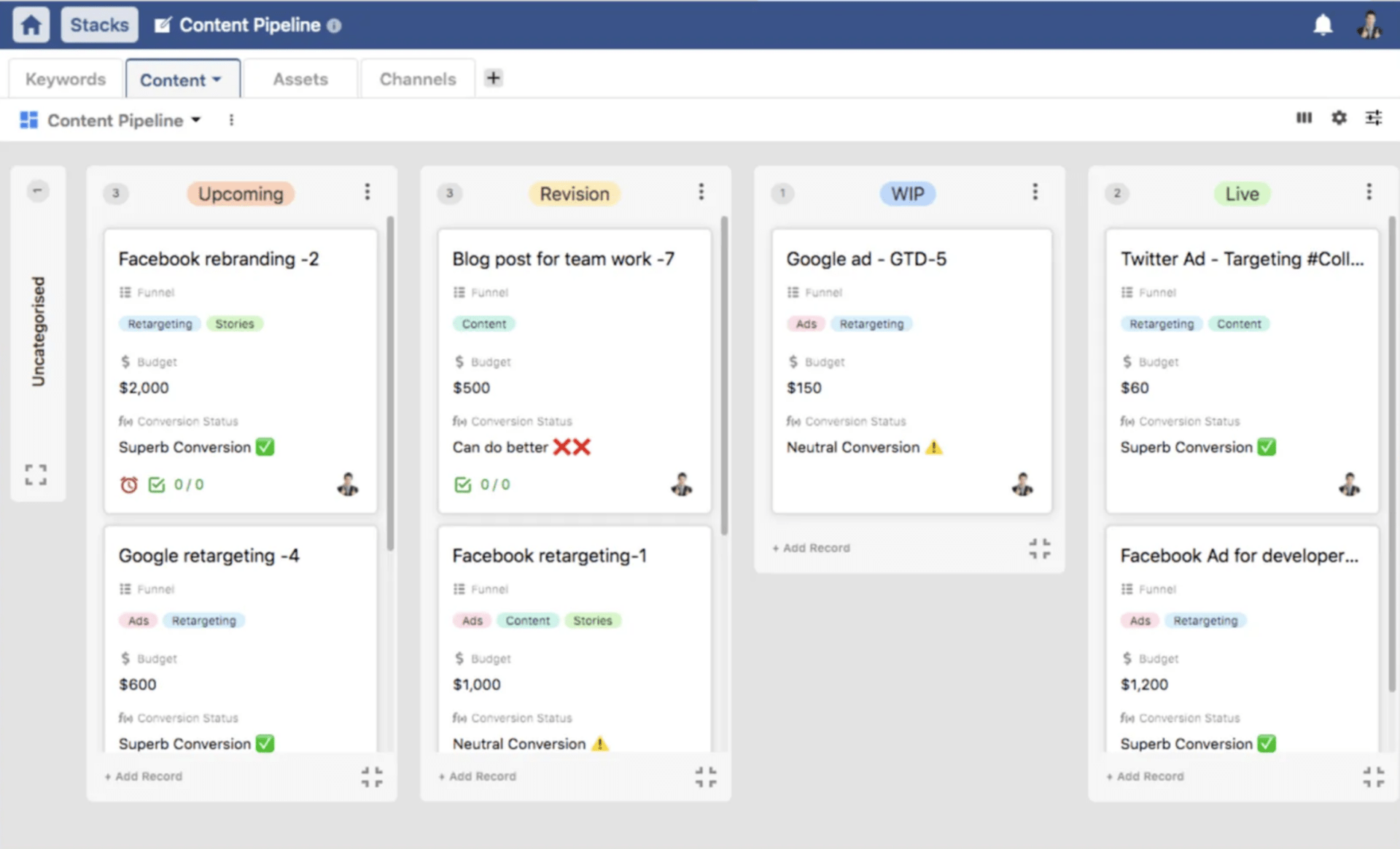Toggle checklist icon on Blog post card

pos(462,484)
